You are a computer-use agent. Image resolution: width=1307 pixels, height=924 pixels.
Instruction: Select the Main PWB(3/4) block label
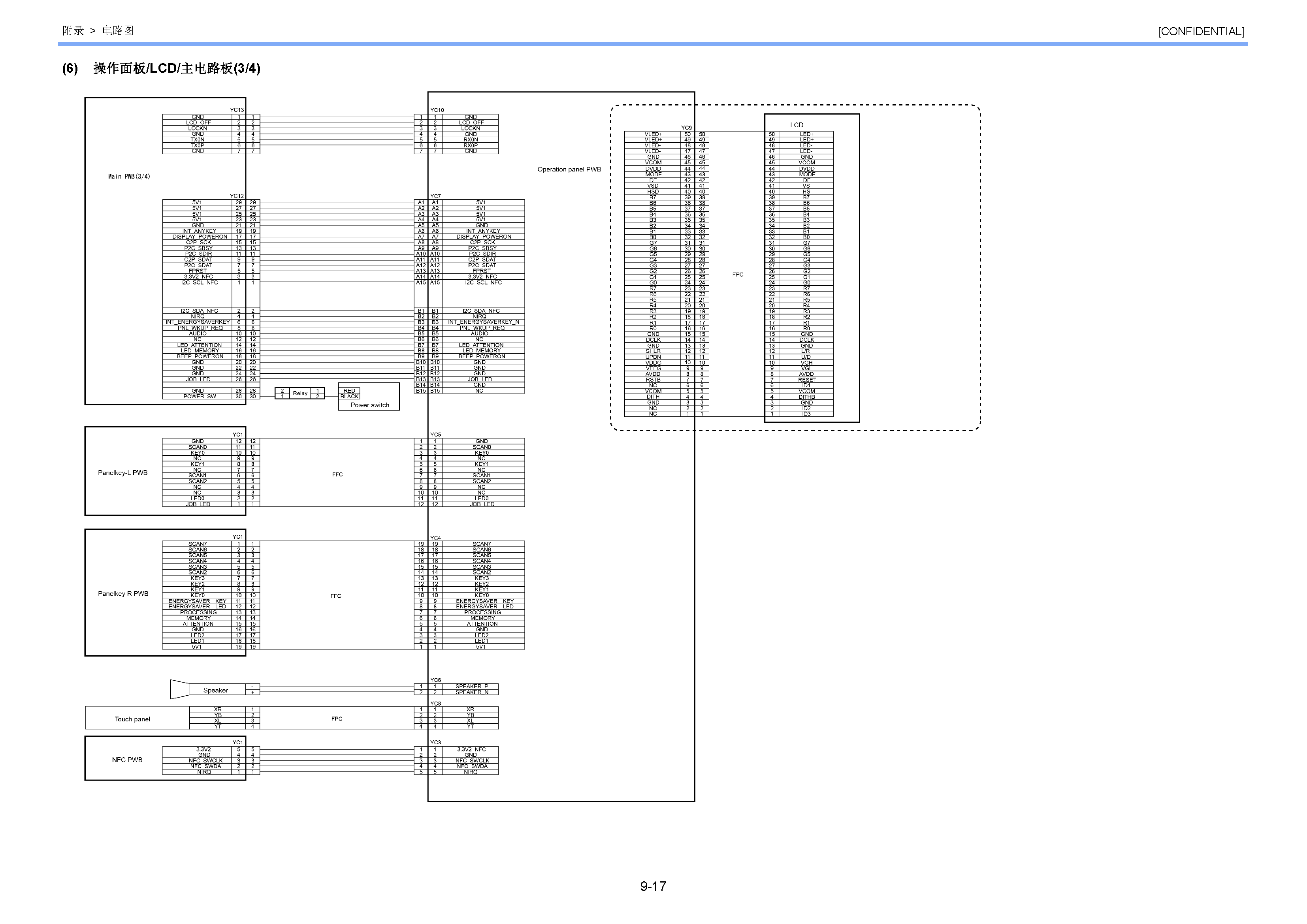click(129, 177)
